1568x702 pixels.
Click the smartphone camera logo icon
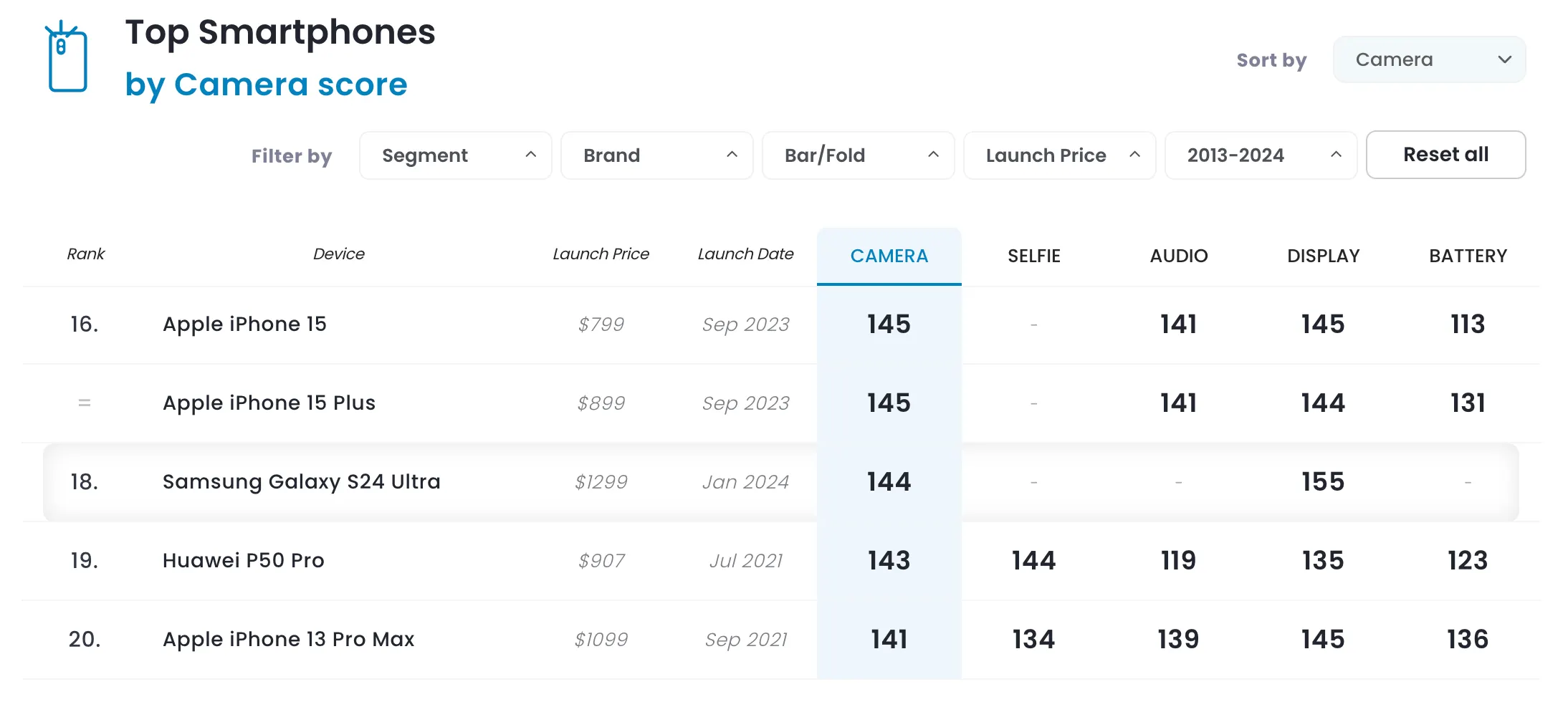[x=67, y=58]
